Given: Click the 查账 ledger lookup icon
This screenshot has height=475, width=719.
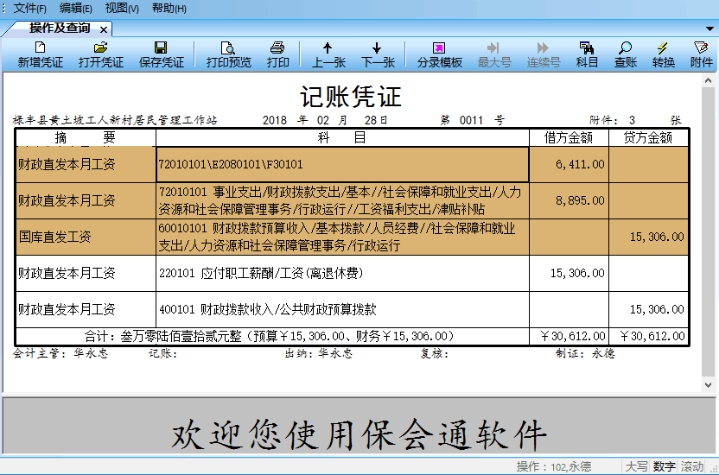Looking at the screenshot, I should click(x=625, y=54).
